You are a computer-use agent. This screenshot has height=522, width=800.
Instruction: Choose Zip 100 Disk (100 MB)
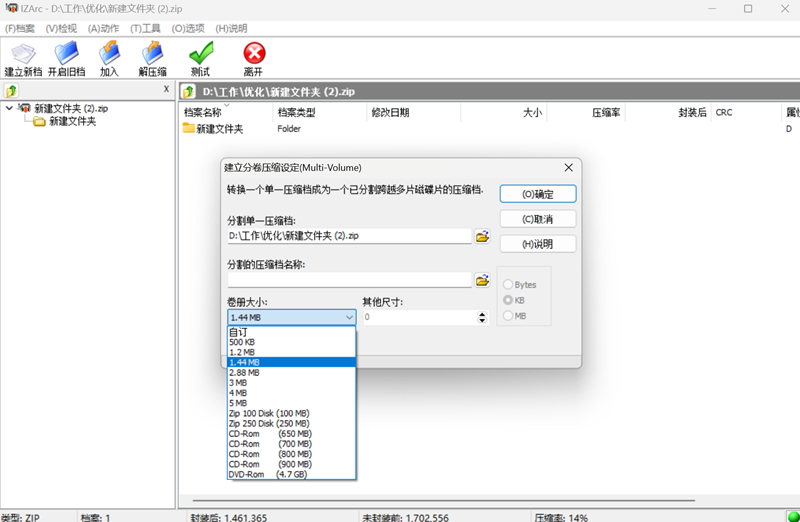click(291, 413)
